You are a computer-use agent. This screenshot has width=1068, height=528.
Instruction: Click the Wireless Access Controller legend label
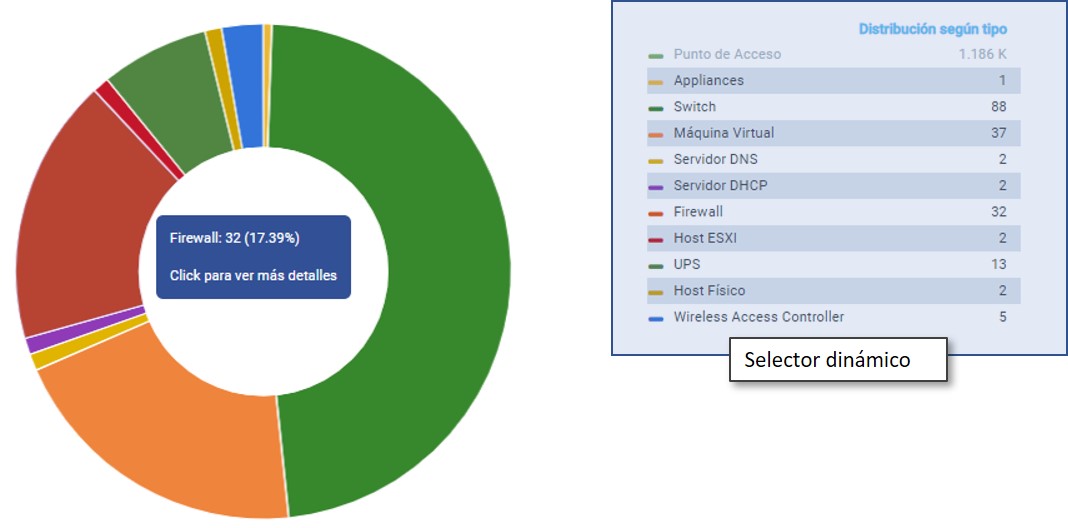[758, 317]
